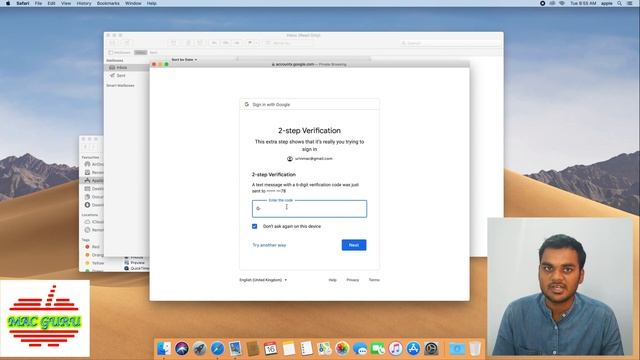Focus the Enter the code field
The width and height of the screenshot is (640, 360).
[x=309, y=209]
